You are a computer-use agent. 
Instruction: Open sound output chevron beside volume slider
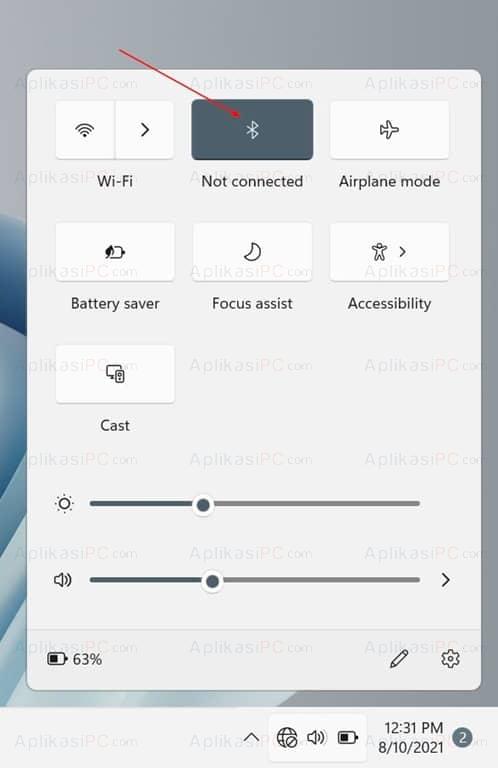point(445,580)
